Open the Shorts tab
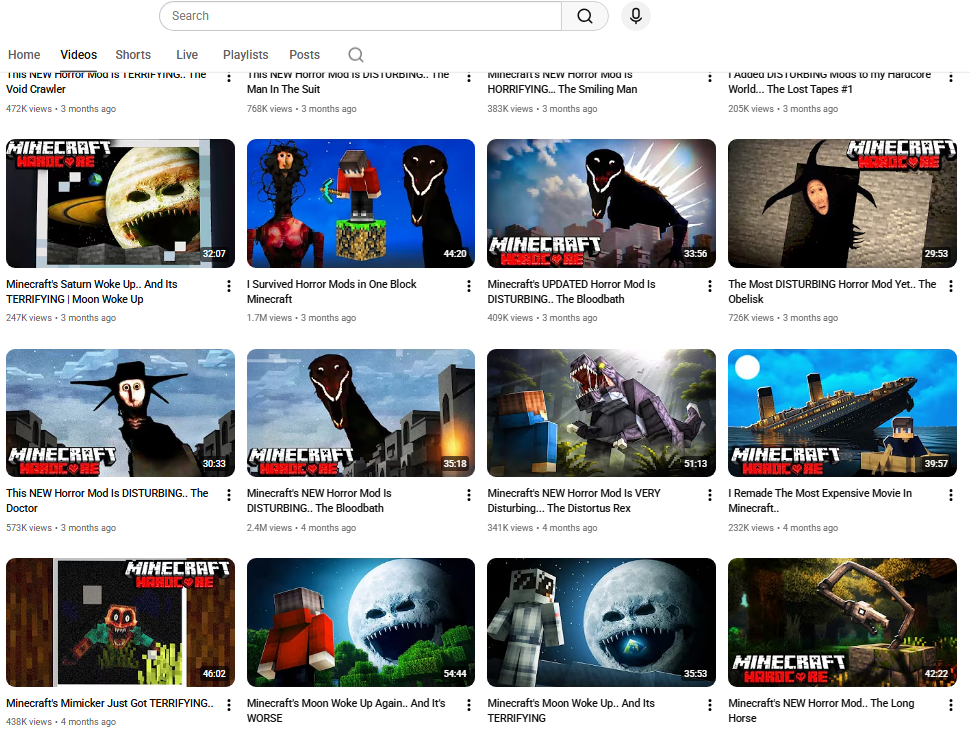 click(133, 55)
